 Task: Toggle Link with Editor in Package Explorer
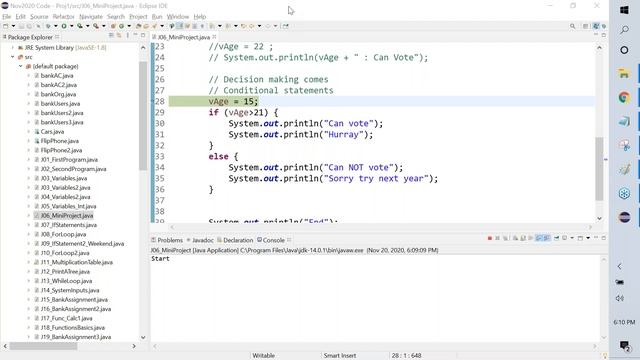(118, 36)
